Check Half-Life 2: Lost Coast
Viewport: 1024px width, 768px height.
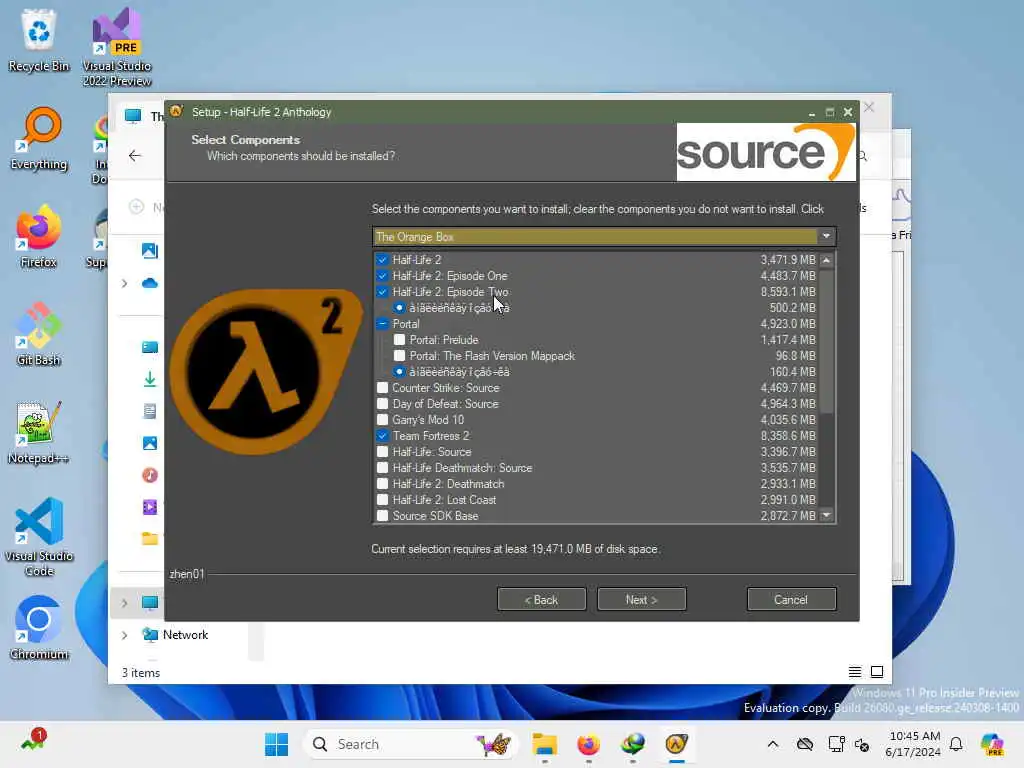coord(383,500)
